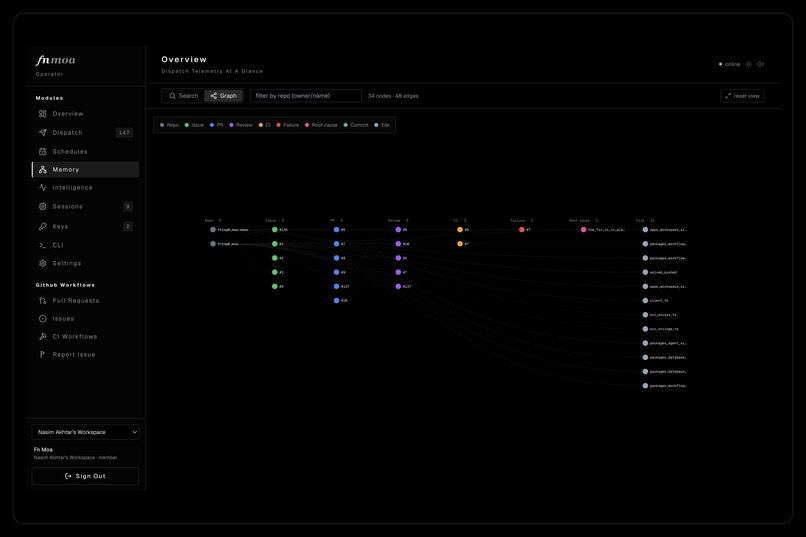Toggle the File legend filter
The image size is (806, 537).
[x=382, y=125]
